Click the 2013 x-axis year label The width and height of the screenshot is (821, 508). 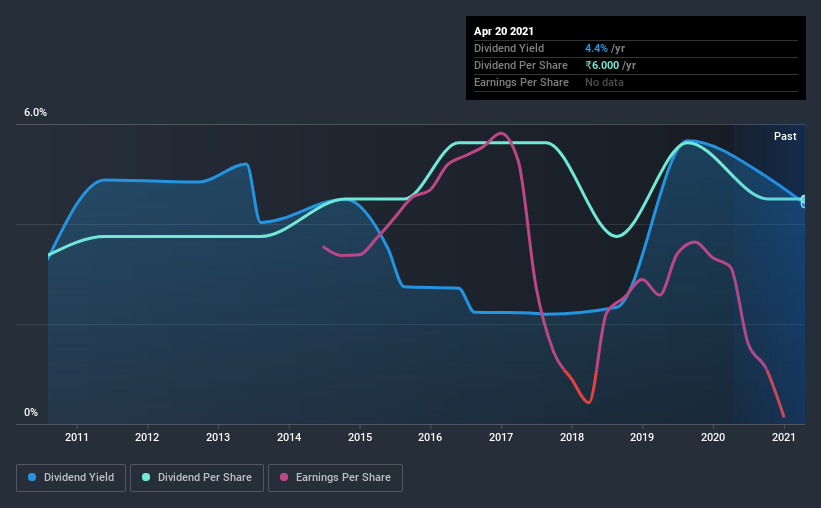tap(218, 437)
